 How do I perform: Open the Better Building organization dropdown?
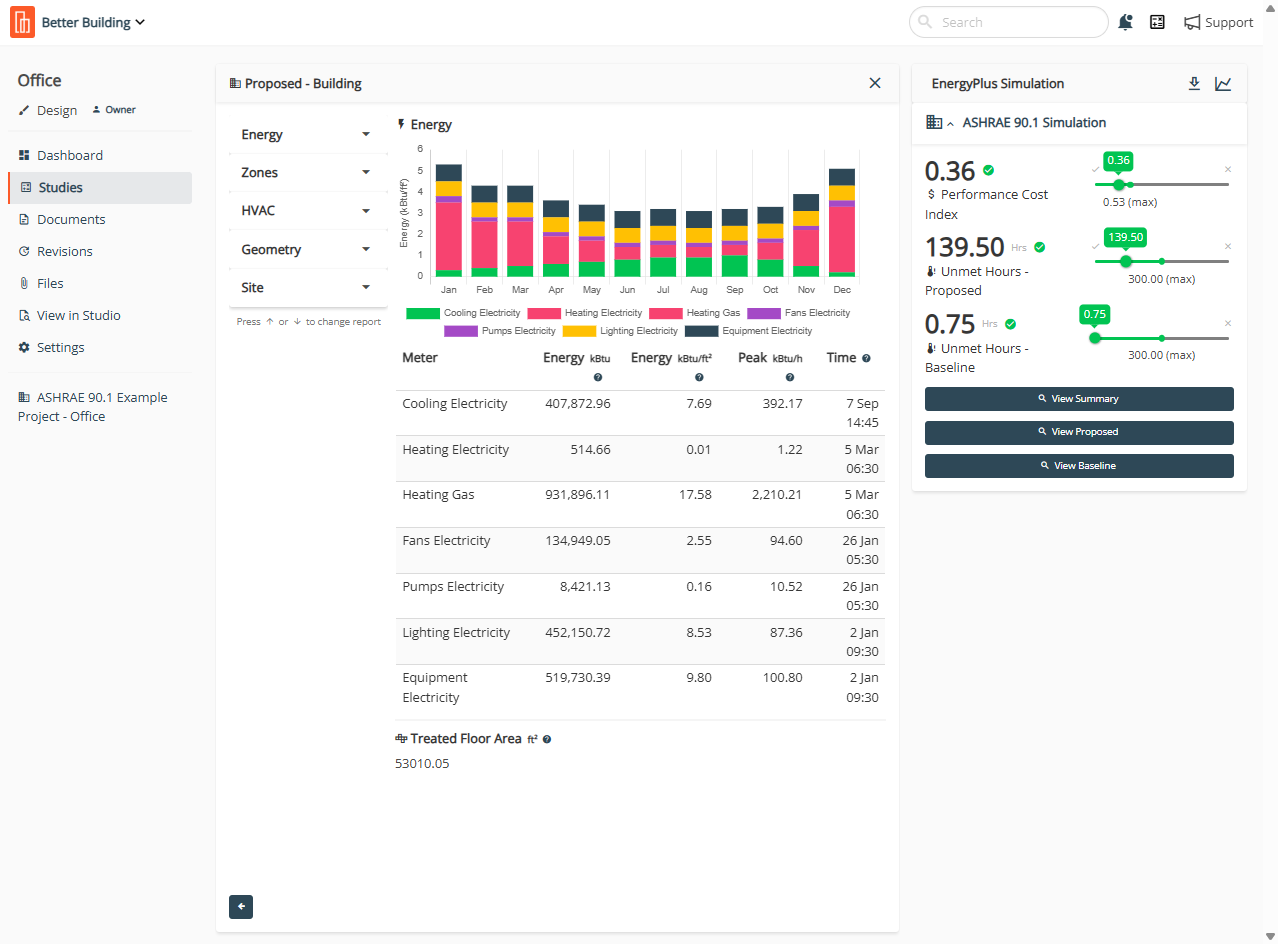coord(94,22)
